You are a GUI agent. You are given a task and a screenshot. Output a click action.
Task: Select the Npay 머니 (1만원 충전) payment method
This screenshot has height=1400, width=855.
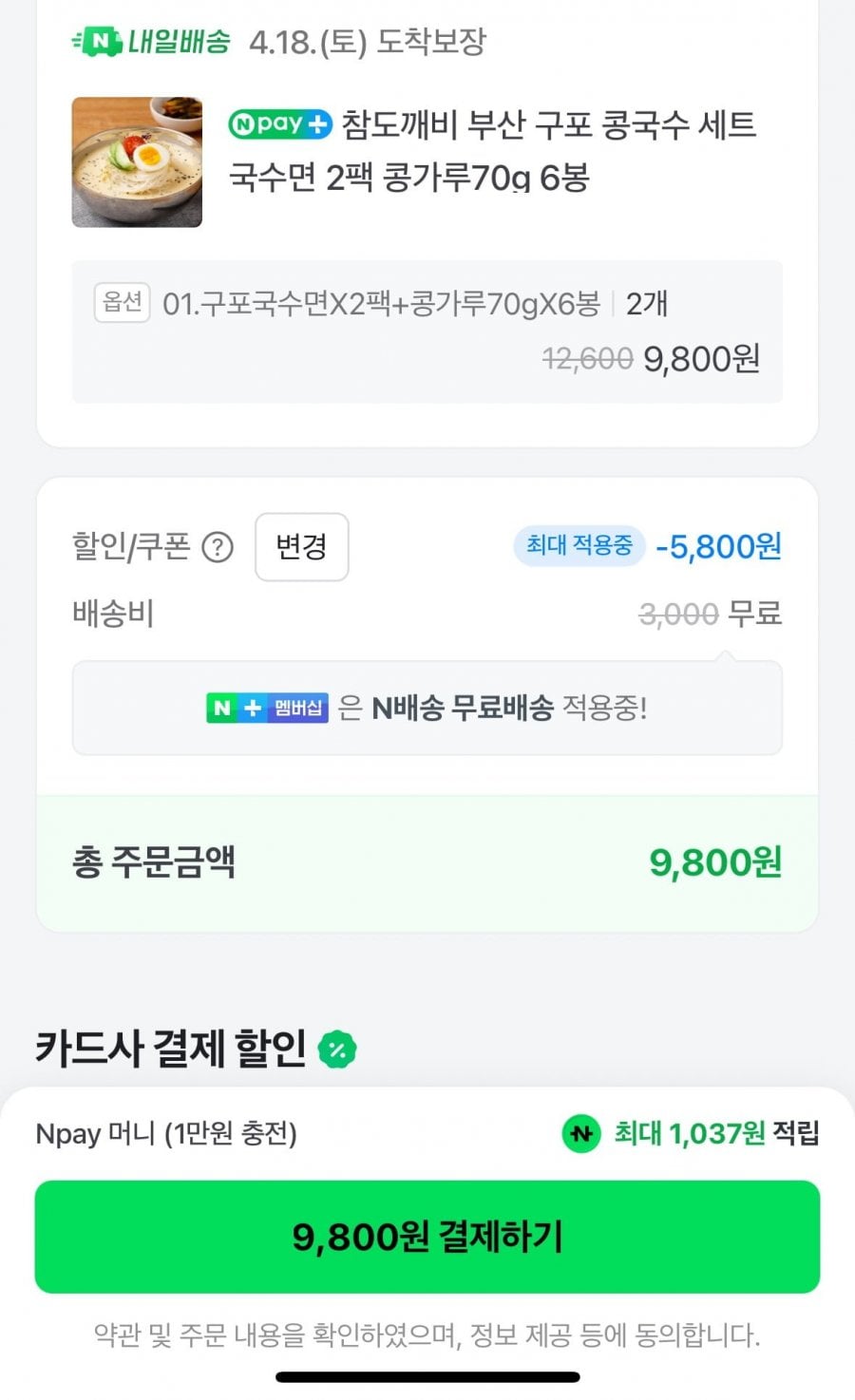coord(166,1133)
